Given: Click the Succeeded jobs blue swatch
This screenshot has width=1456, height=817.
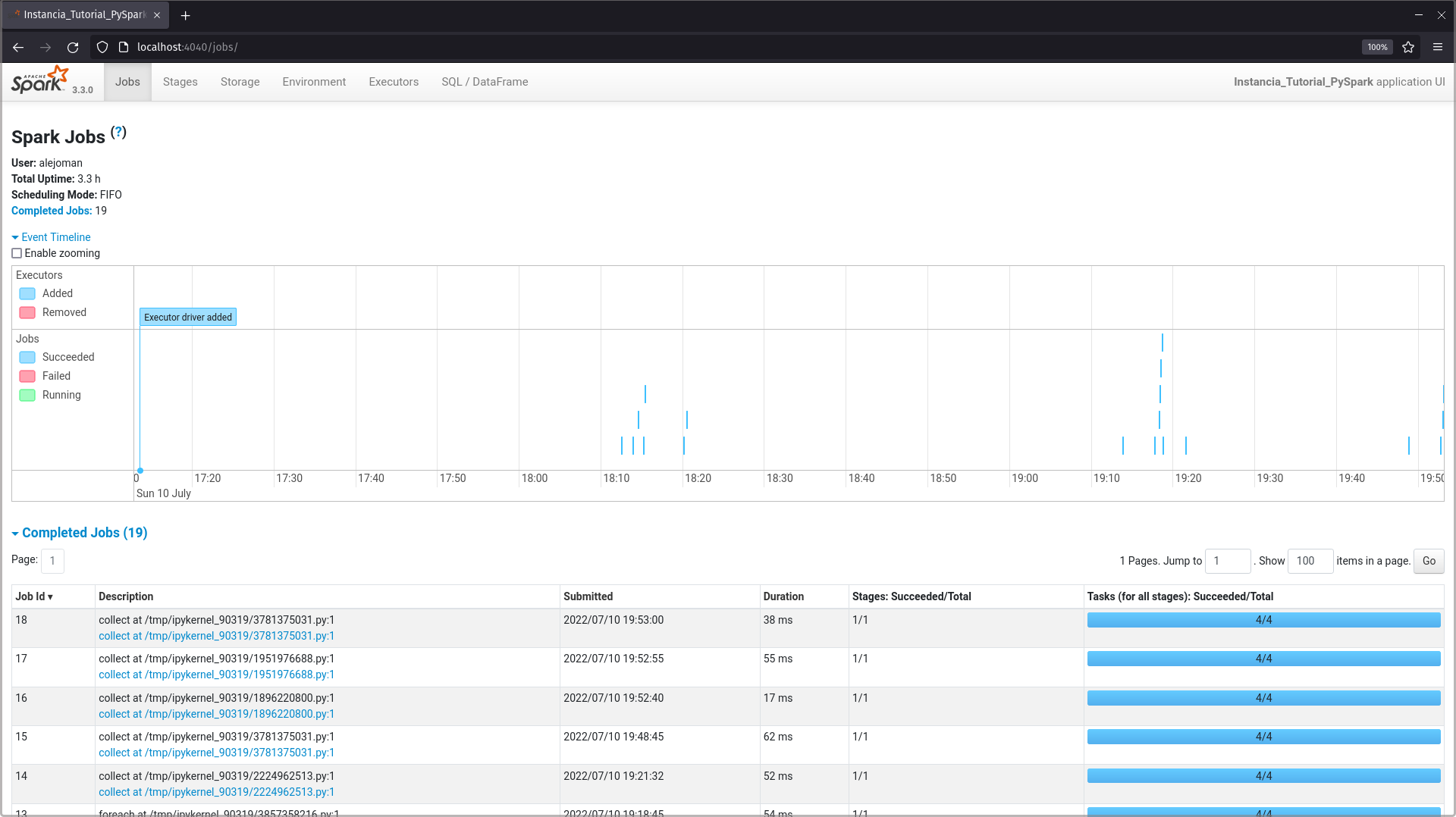Looking at the screenshot, I should point(27,357).
